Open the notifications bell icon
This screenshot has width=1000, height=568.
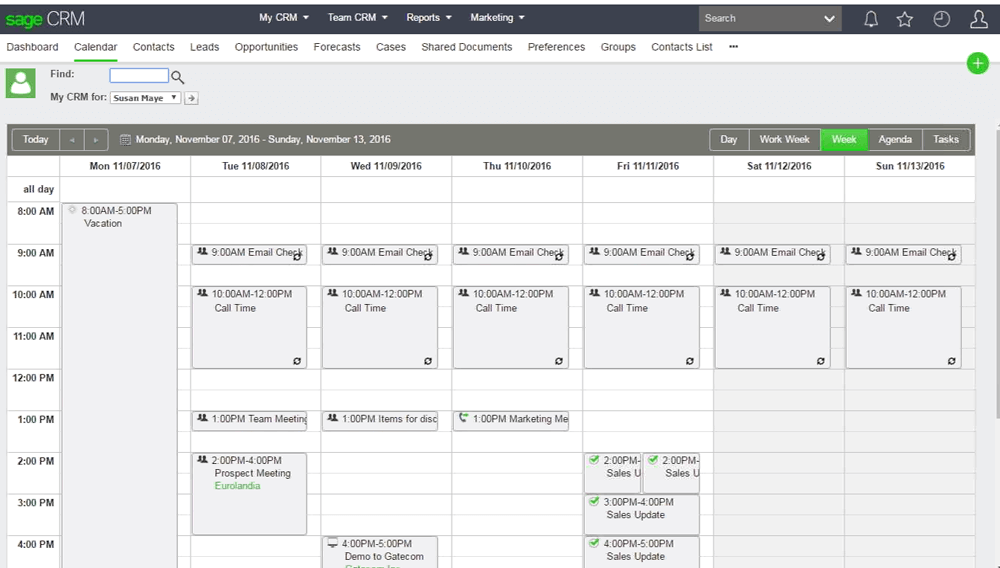tap(871, 19)
